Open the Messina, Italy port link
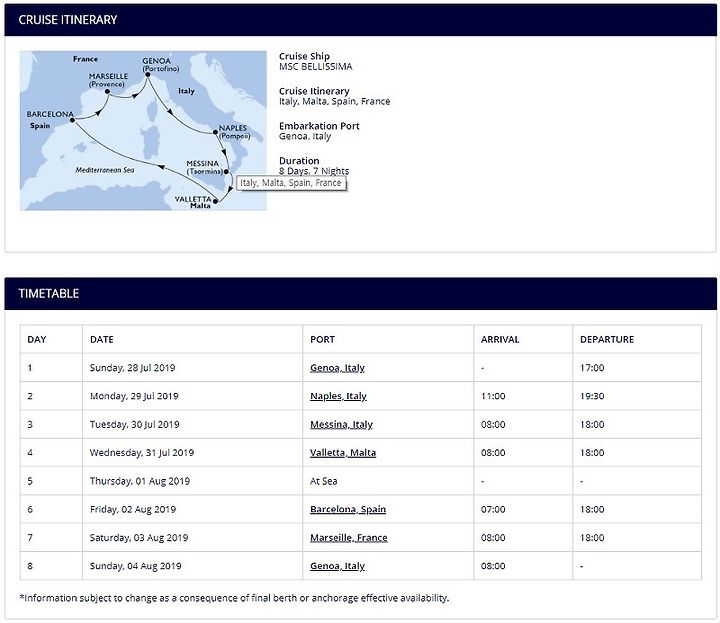The width and height of the screenshot is (720, 623). pyautogui.click(x=341, y=425)
